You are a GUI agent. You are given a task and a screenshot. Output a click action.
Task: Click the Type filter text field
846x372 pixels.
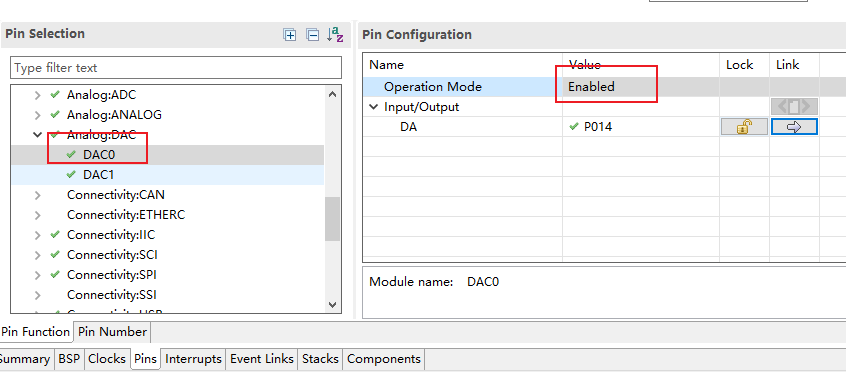pos(176,68)
